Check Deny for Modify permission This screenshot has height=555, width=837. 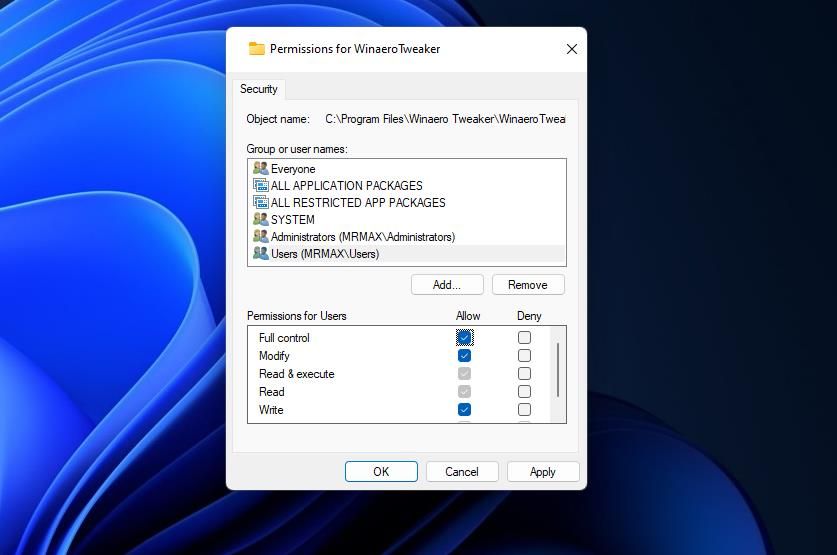tap(524, 355)
